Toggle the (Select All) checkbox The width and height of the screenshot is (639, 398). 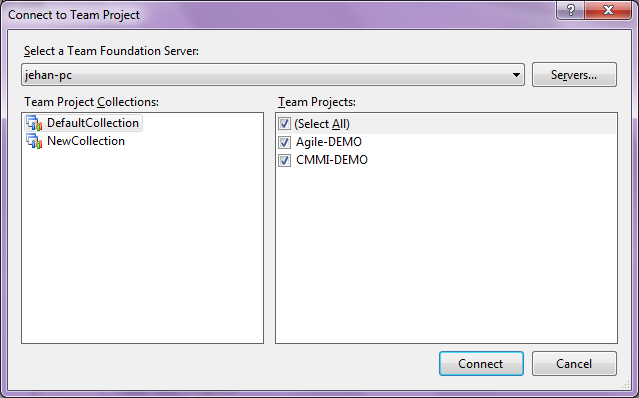(x=284, y=124)
